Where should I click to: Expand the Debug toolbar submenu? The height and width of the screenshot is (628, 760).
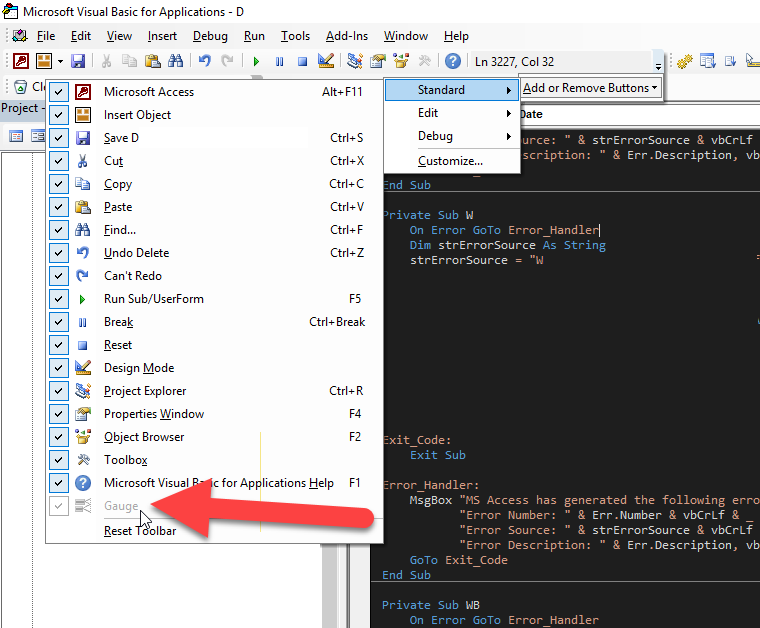tap(452, 136)
